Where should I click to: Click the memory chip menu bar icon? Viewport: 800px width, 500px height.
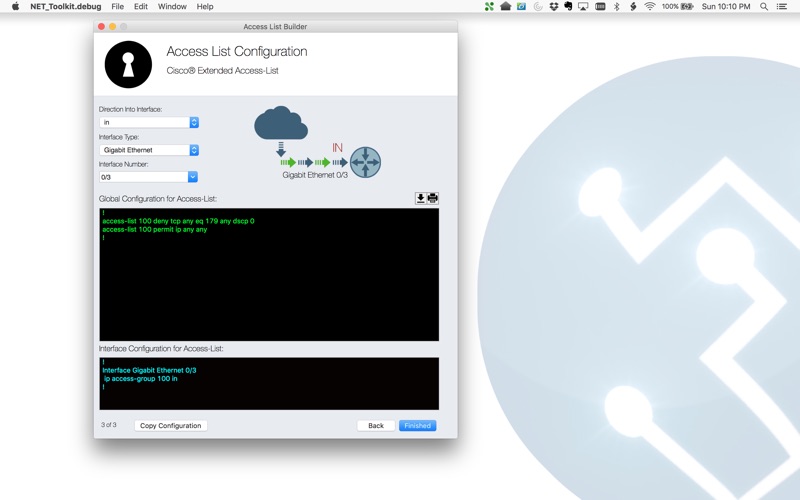pos(601,7)
